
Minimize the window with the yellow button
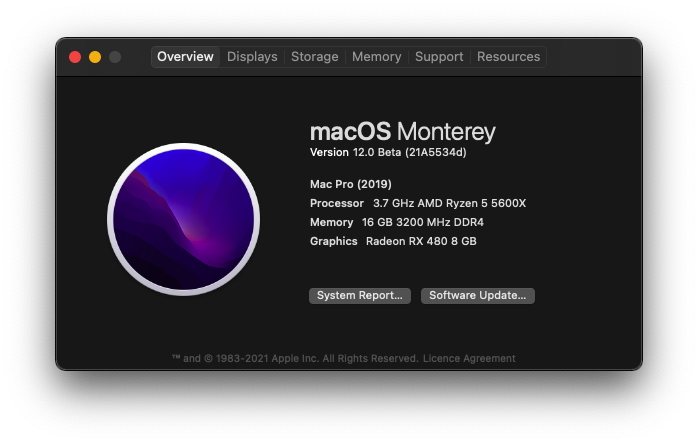[x=95, y=57]
